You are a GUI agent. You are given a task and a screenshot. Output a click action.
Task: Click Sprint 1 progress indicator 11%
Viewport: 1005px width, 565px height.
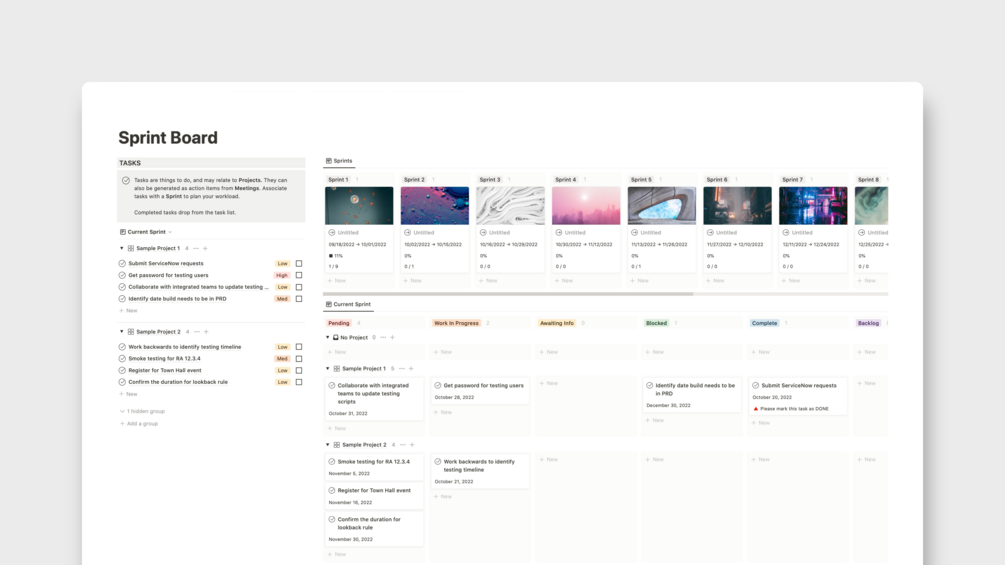(336, 256)
